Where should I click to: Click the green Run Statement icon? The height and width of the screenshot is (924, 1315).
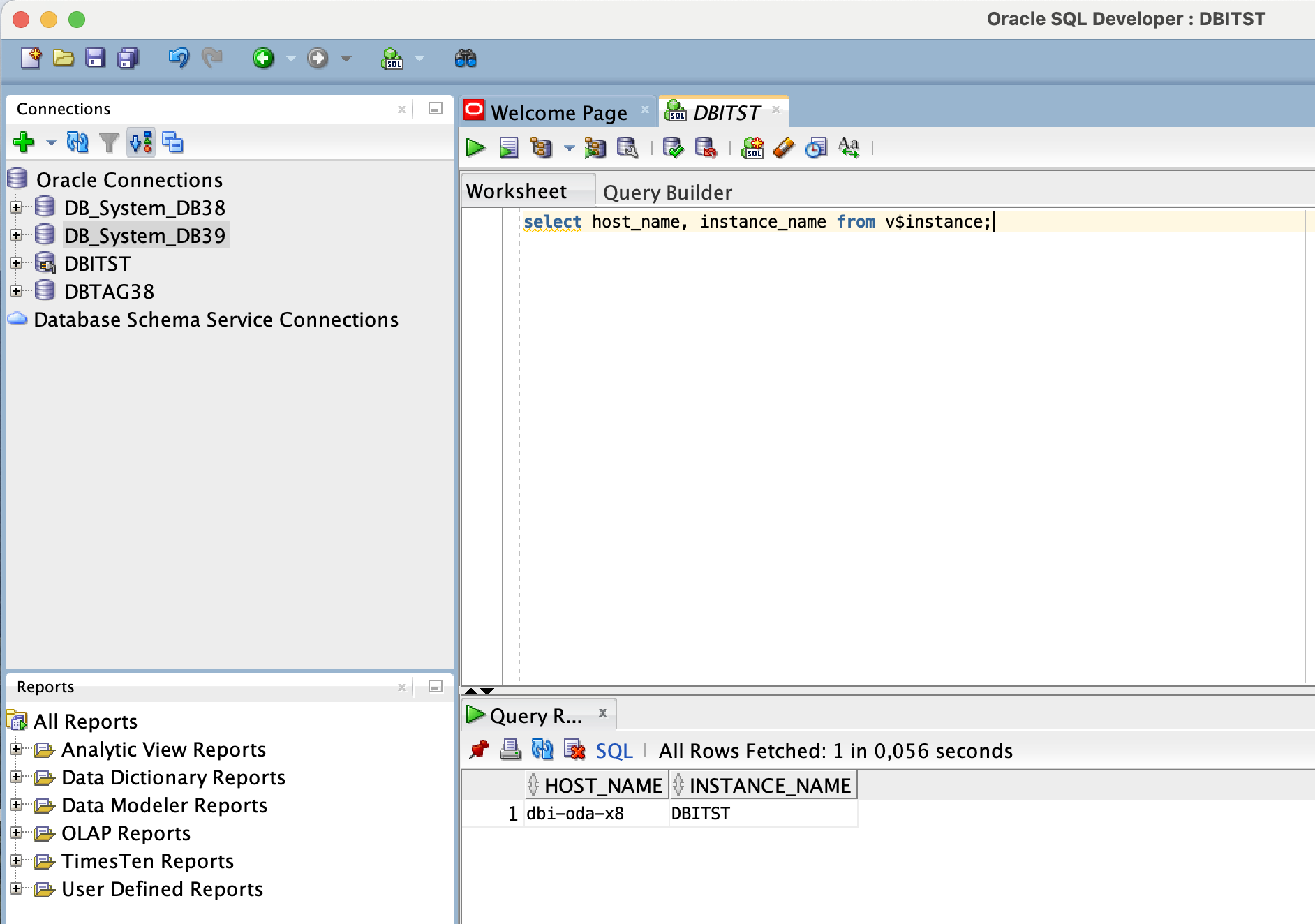476,147
